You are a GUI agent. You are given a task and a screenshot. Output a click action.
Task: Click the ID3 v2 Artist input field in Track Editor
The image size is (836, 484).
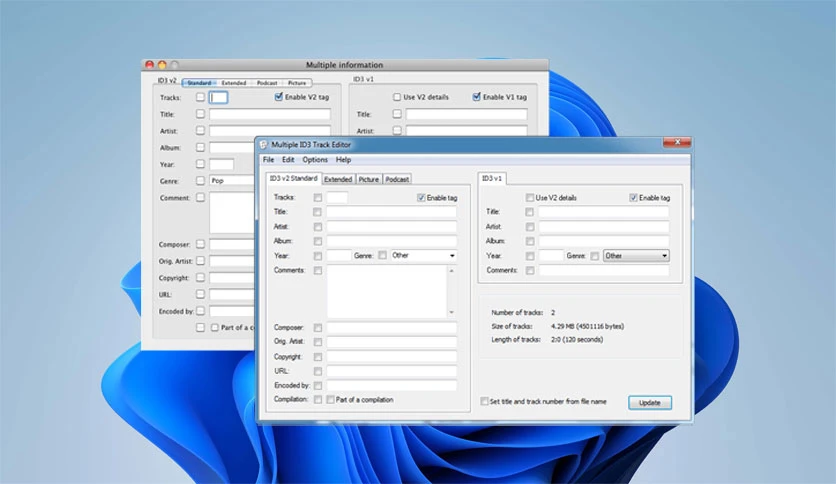[391, 227]
